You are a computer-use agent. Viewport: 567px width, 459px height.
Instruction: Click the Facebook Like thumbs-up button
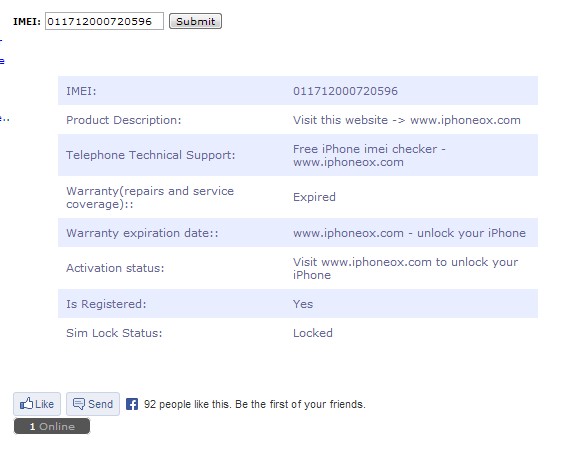[x=37, y=404]
